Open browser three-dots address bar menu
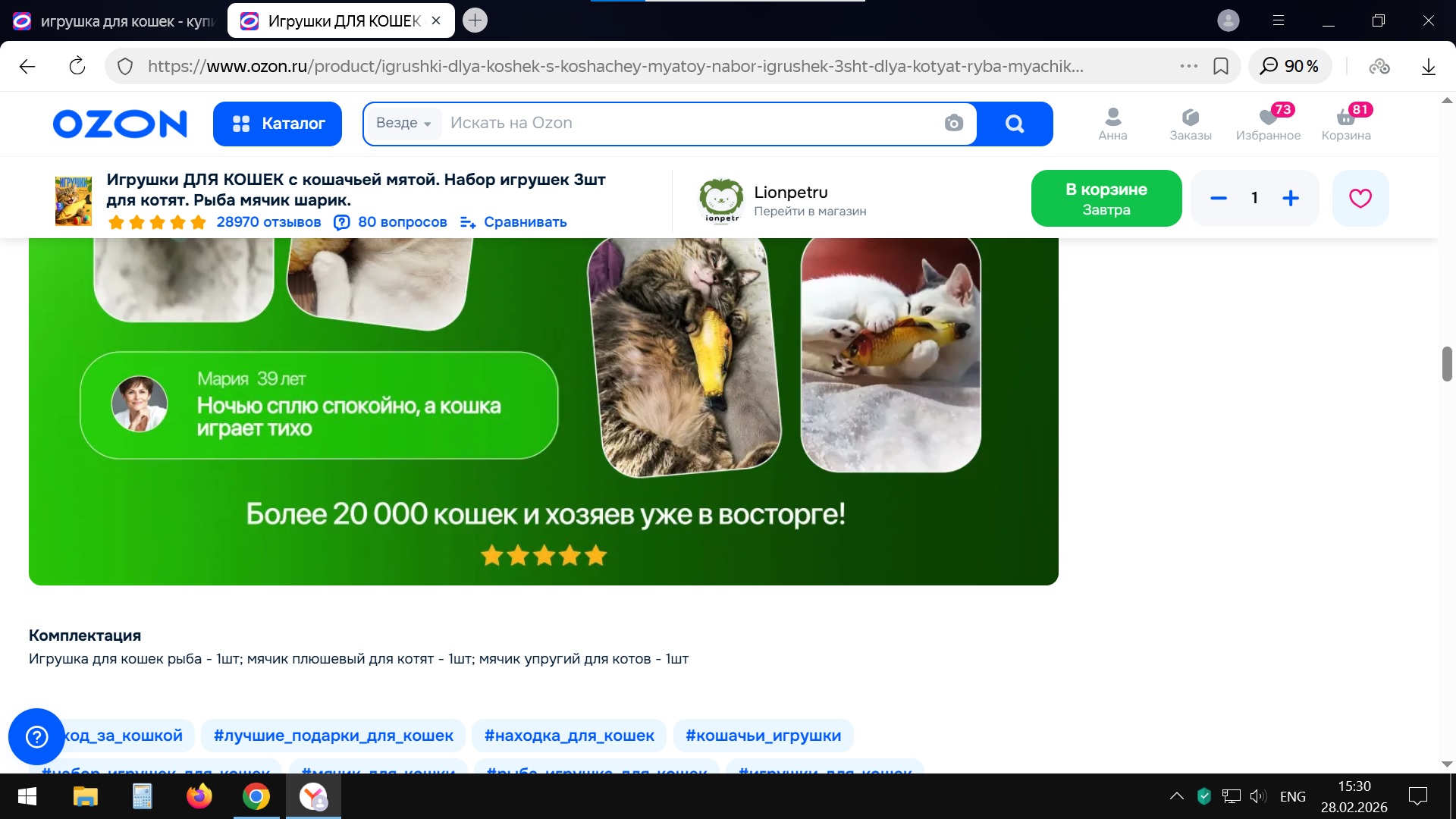The image size is (1456, 819). [1188, 67]
